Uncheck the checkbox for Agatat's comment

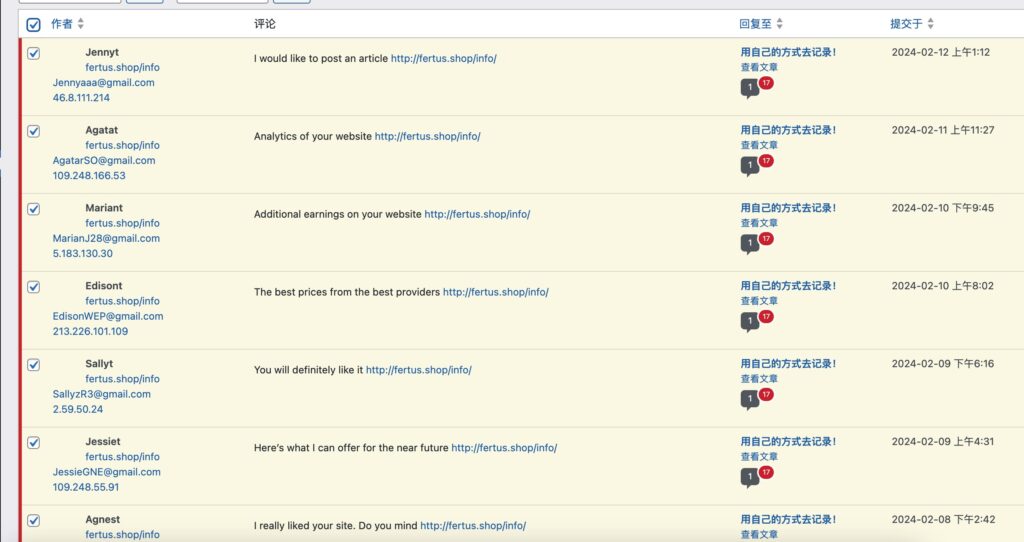click(x=33, y=131)
